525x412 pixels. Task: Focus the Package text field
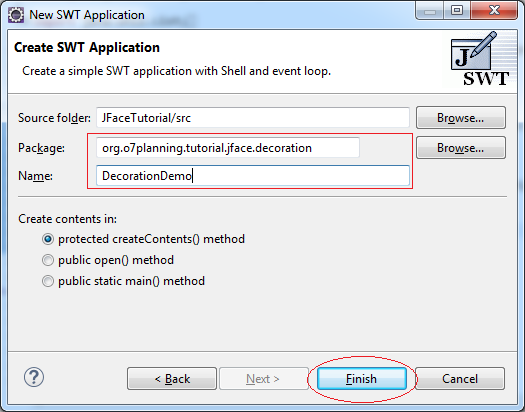tap(228, 148)
